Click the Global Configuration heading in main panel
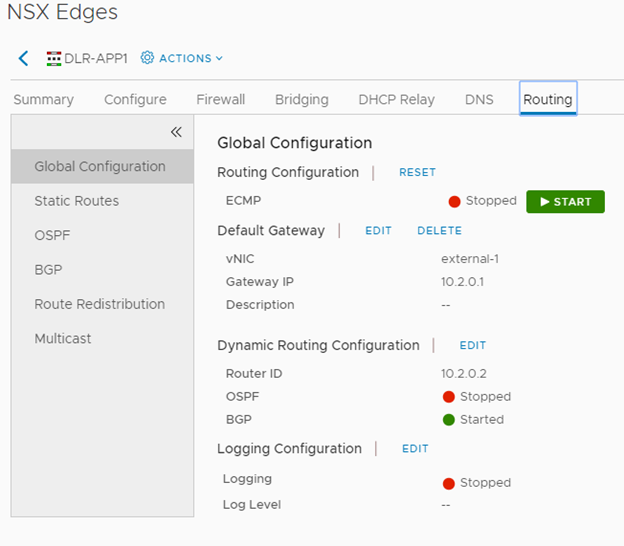The image size is (624, 546). pos(294,143)
